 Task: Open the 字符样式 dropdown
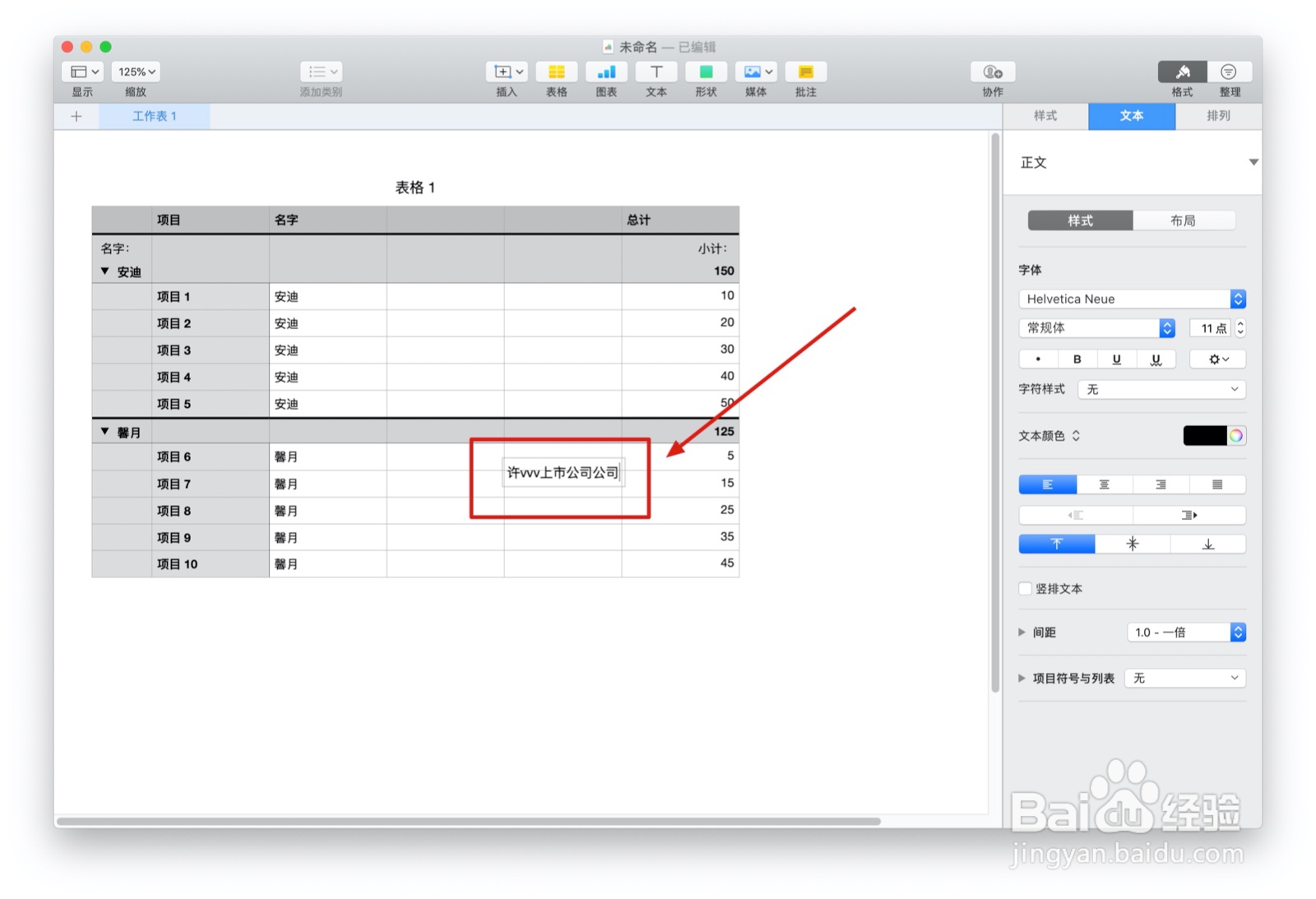pyautogui.click(x=1161, y=389)
